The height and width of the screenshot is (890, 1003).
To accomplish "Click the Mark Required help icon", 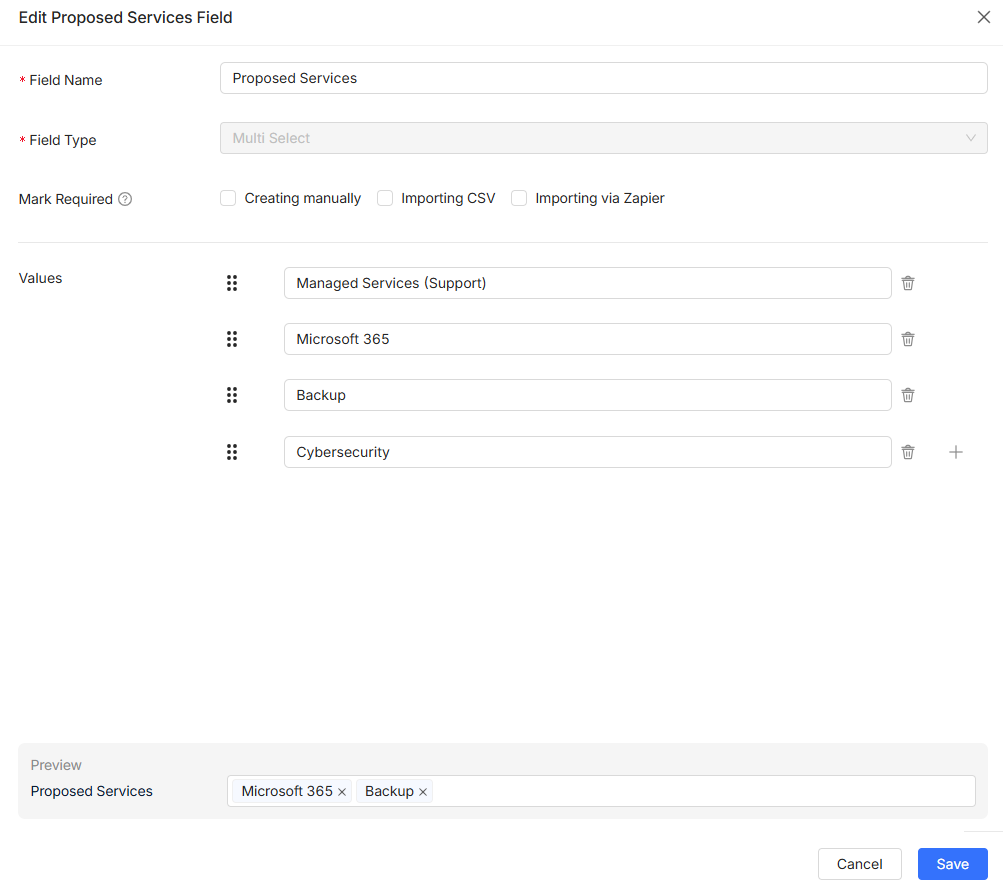I will [125, 199].
